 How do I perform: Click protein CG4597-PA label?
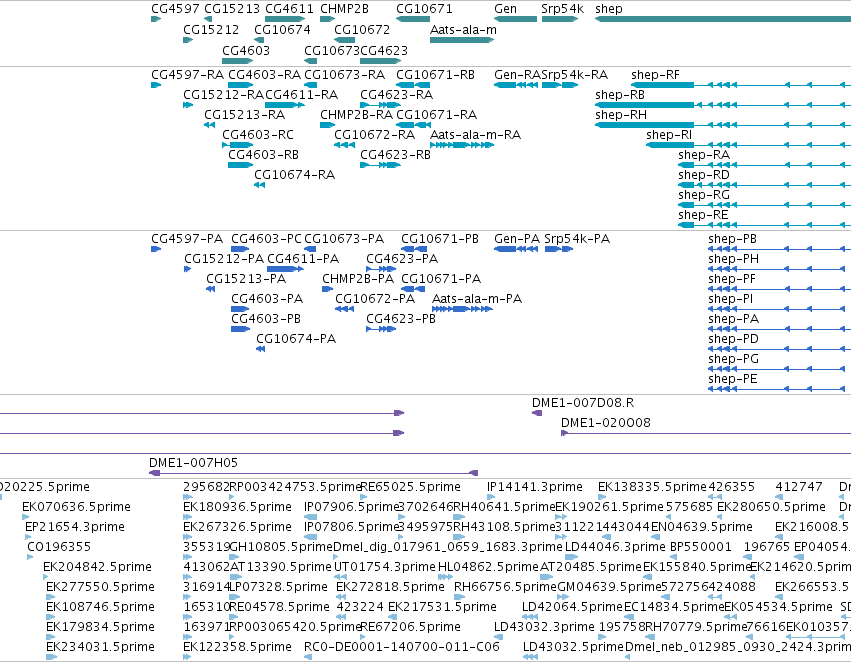187,239
